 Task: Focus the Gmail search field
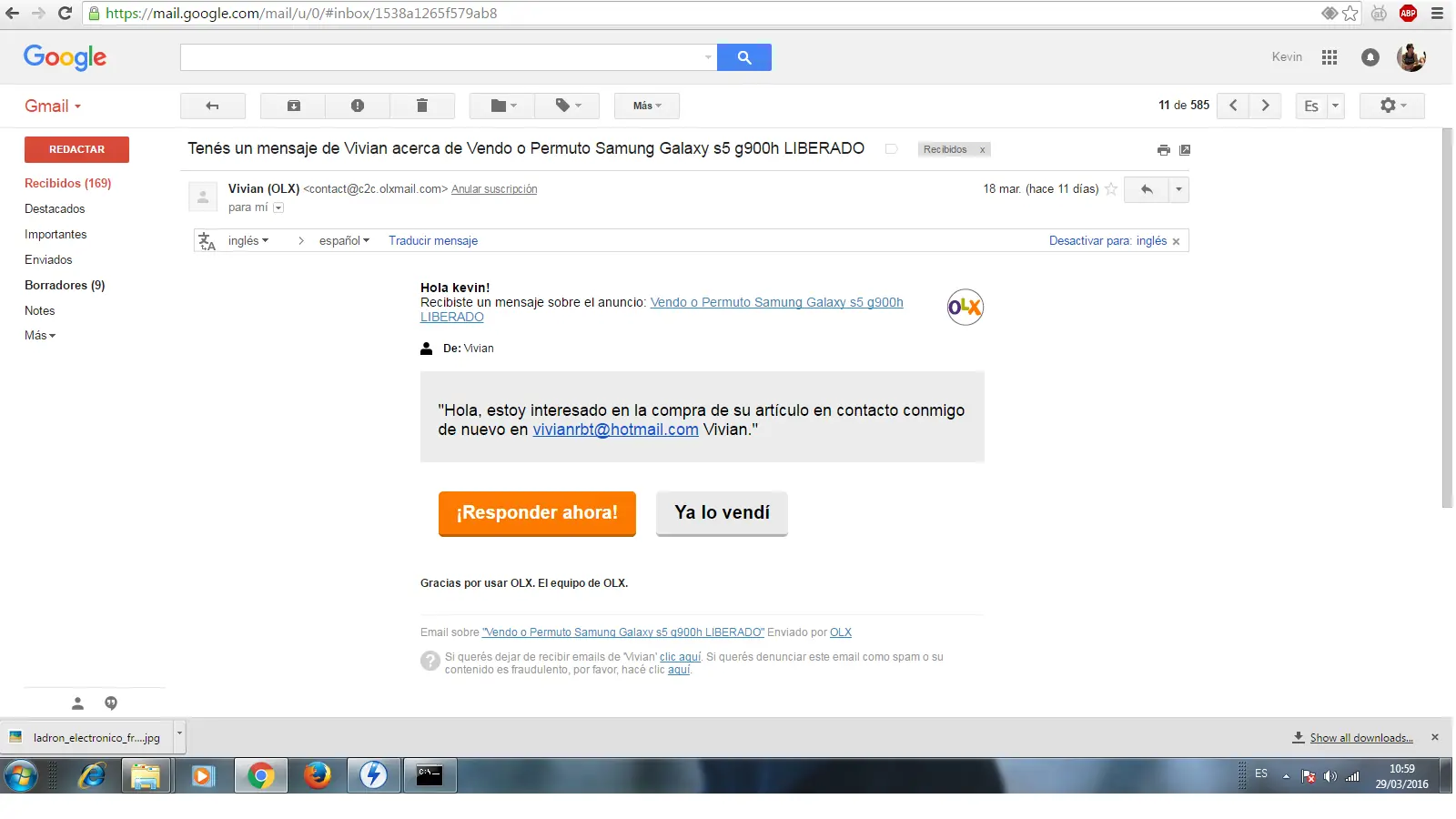pyautogui.click(x=441, y=57)
